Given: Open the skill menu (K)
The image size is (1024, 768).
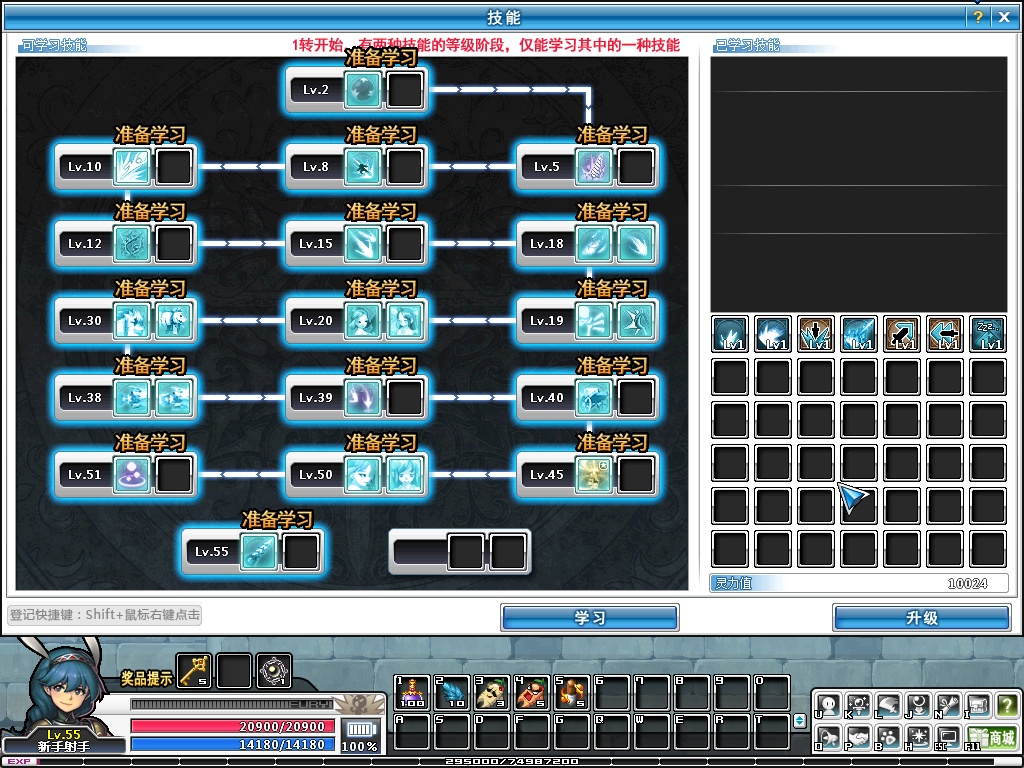Looking at the screenshot, I should pos(858,705).
